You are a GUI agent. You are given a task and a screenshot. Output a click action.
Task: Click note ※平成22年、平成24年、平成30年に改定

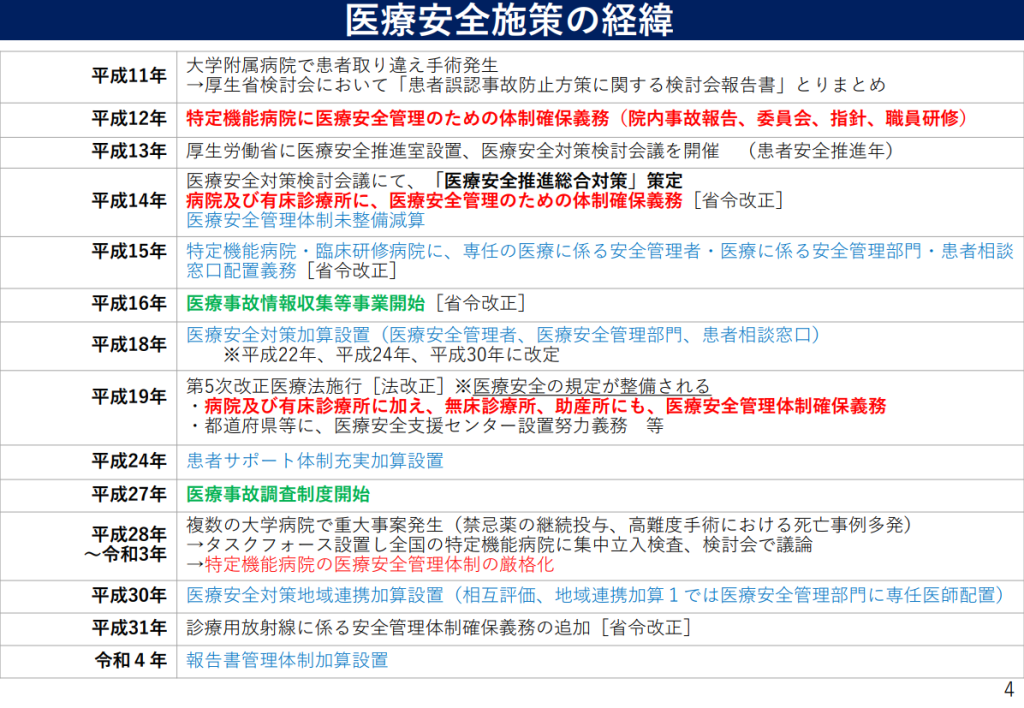pos(391,355)
